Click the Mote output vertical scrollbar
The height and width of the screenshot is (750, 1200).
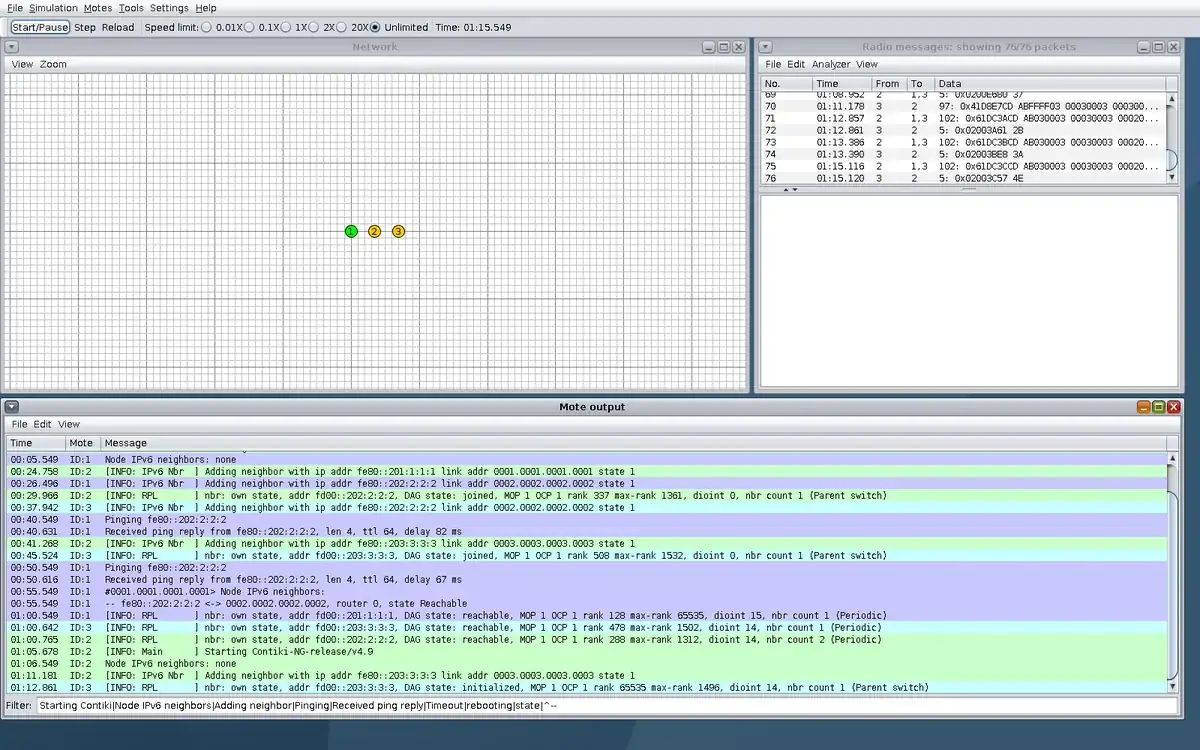[1172, 572]
